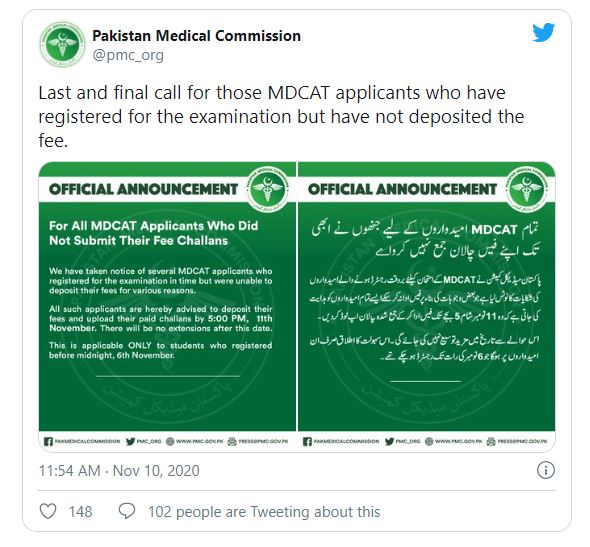Click the Facebook icon in left announcement footer
This screenshot has height=547, width=590.
tap(48, 442)
